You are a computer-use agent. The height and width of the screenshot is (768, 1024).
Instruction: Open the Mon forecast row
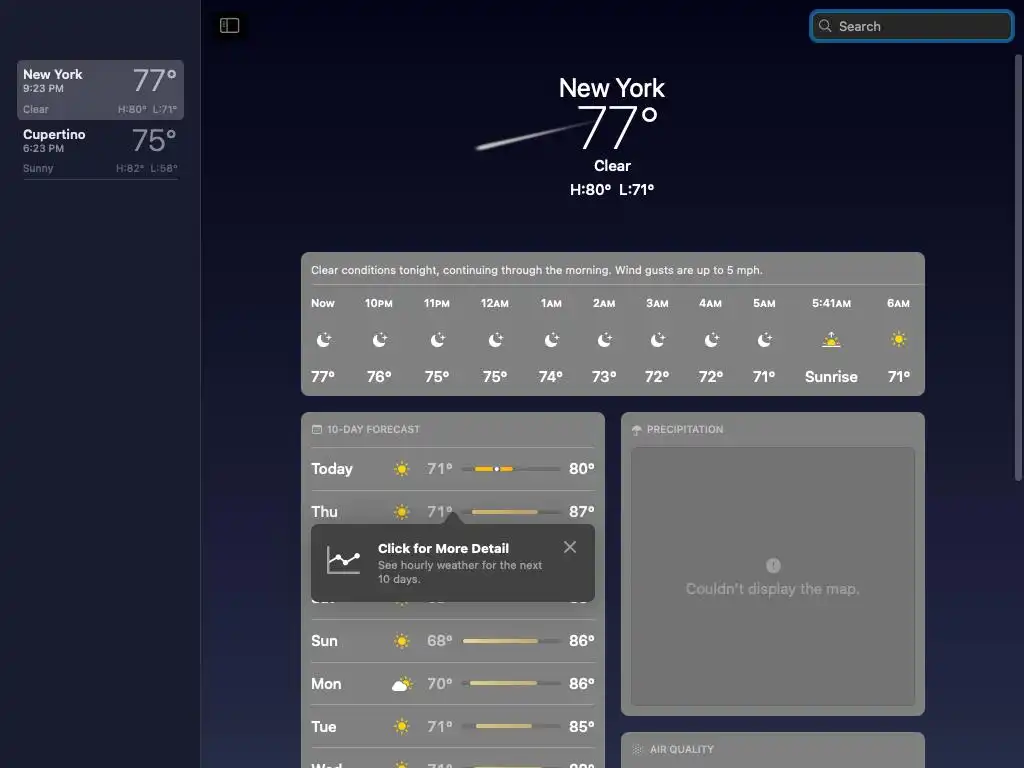(453, 684)
